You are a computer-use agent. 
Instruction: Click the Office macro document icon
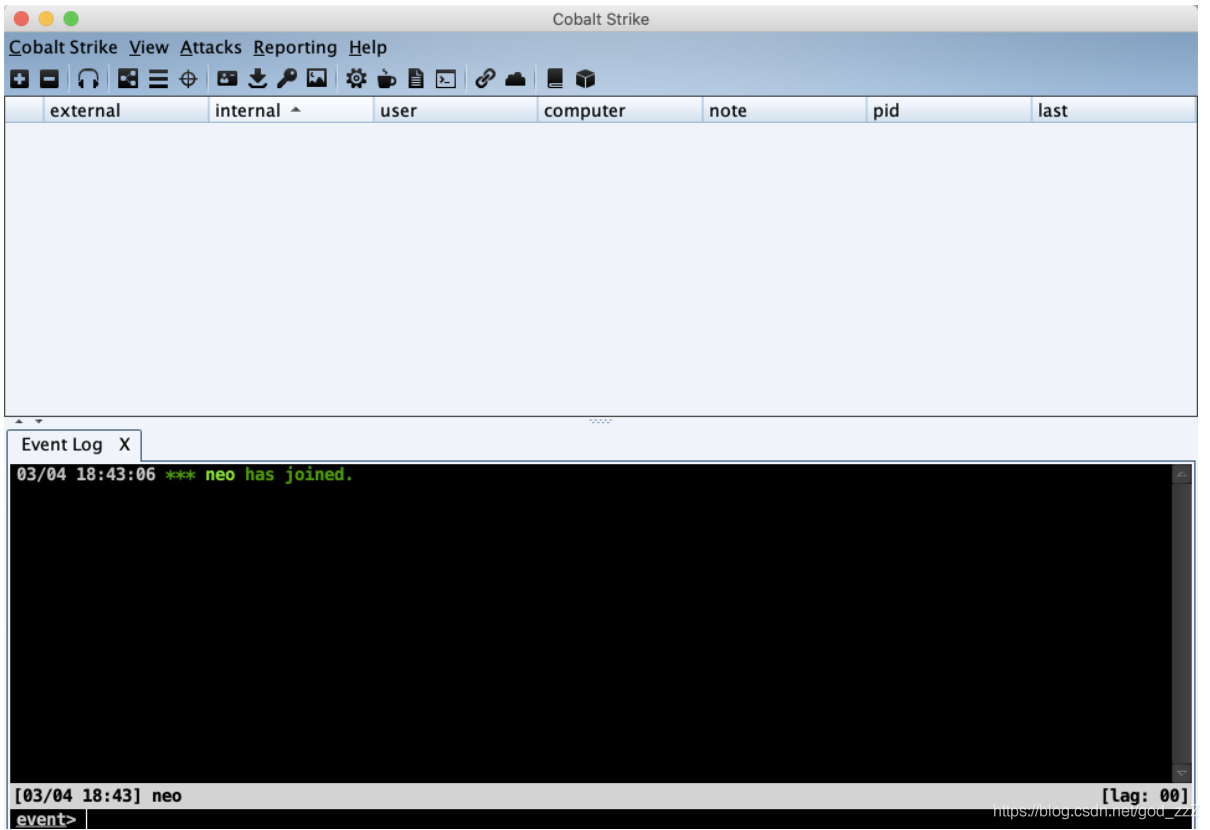[x=416, y=79]
